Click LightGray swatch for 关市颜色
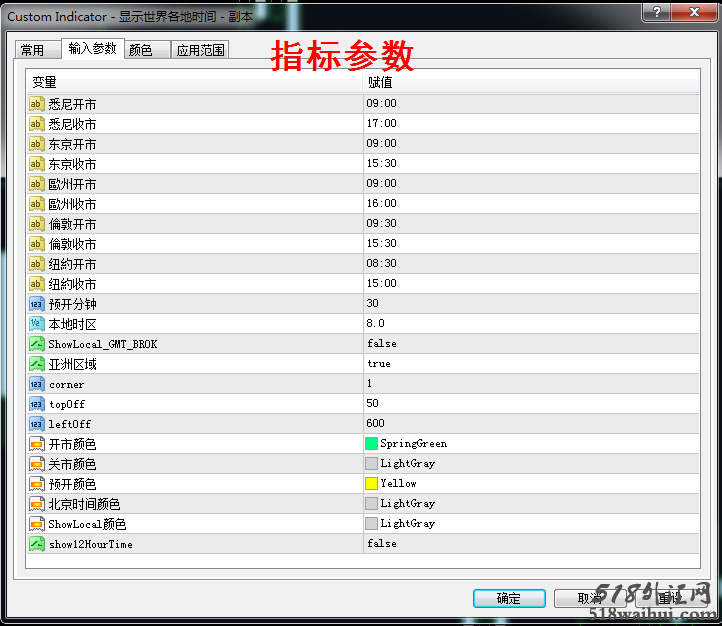722x626 pixels. (371, 463)
